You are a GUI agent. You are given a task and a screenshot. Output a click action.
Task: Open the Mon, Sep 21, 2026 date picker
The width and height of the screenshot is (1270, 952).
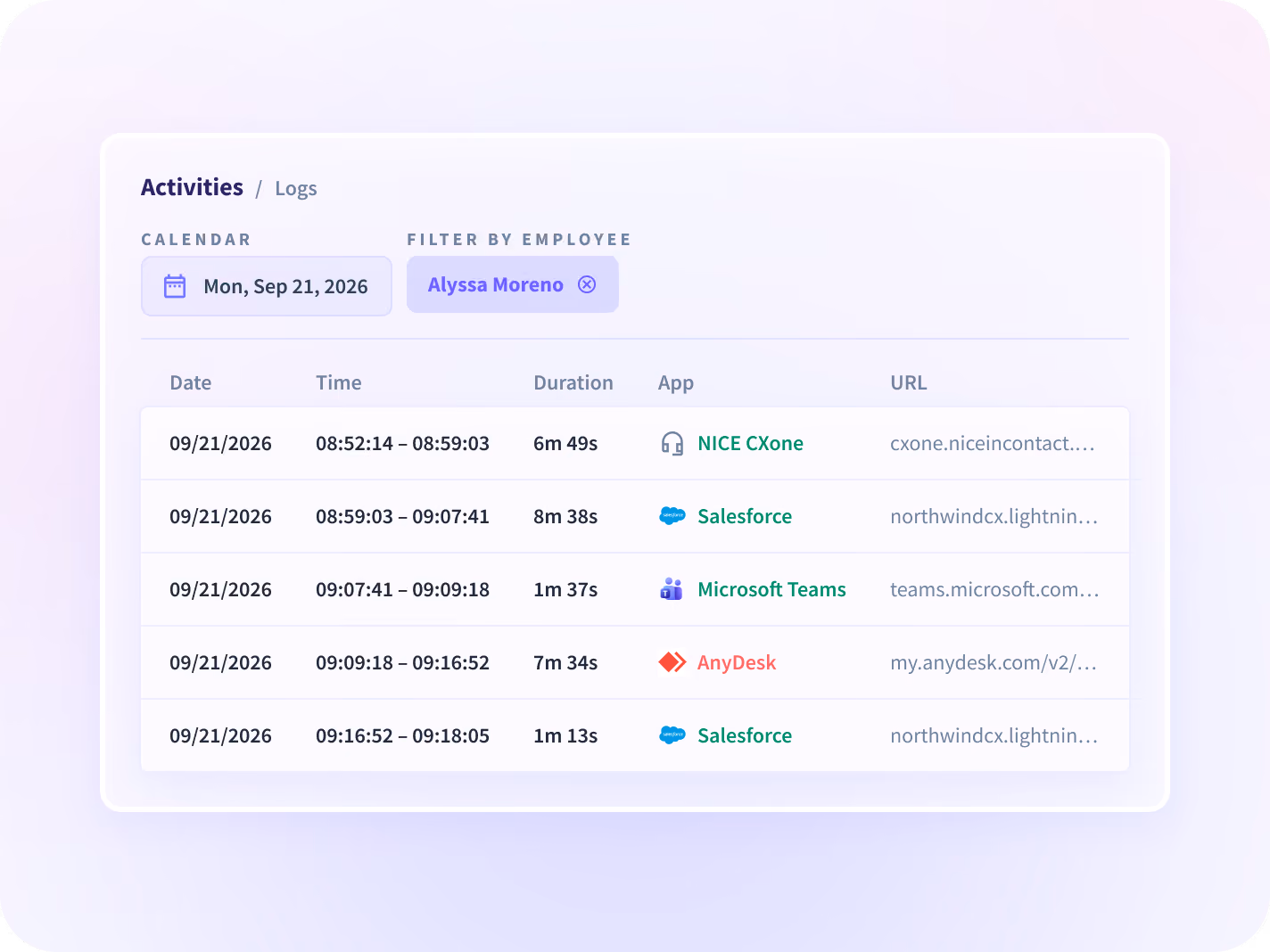click(x=267, y=286)
